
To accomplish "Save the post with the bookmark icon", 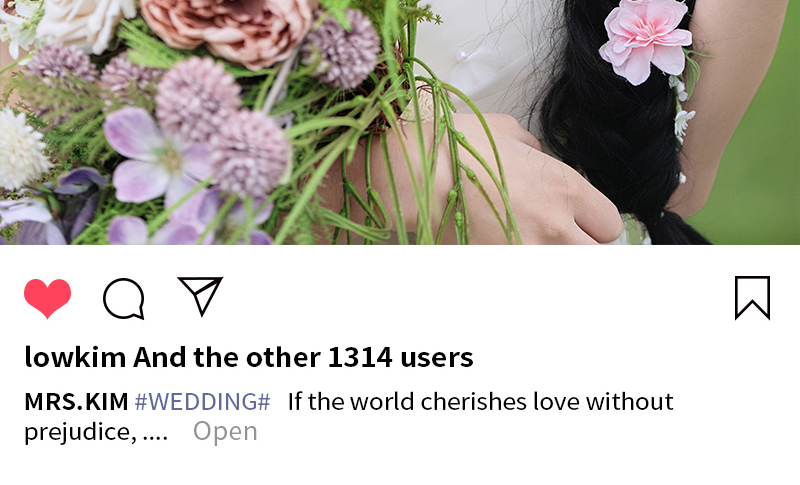I will pyautogui.click(x=753, y=298).
